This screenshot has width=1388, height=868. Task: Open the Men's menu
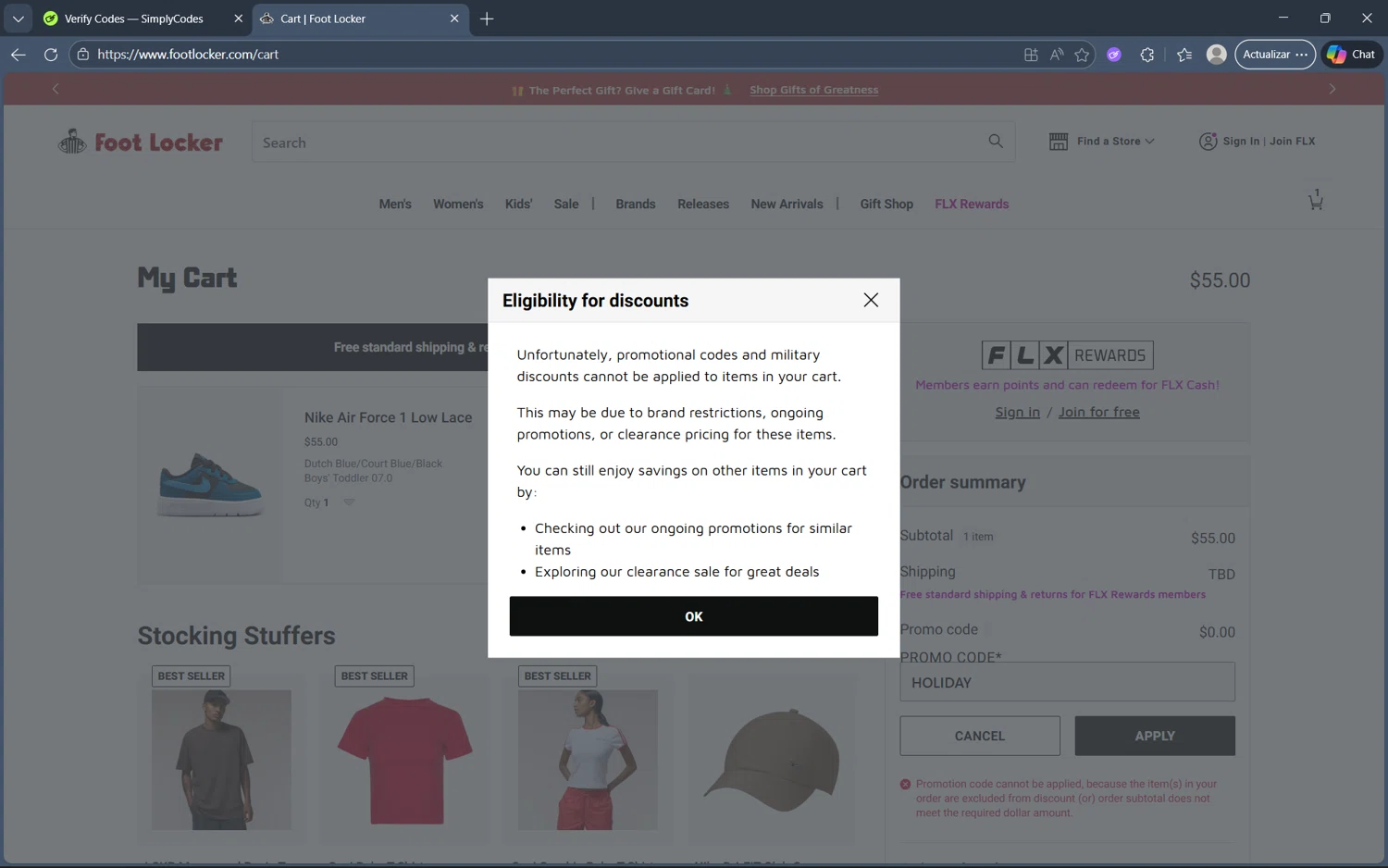[395, 205]
